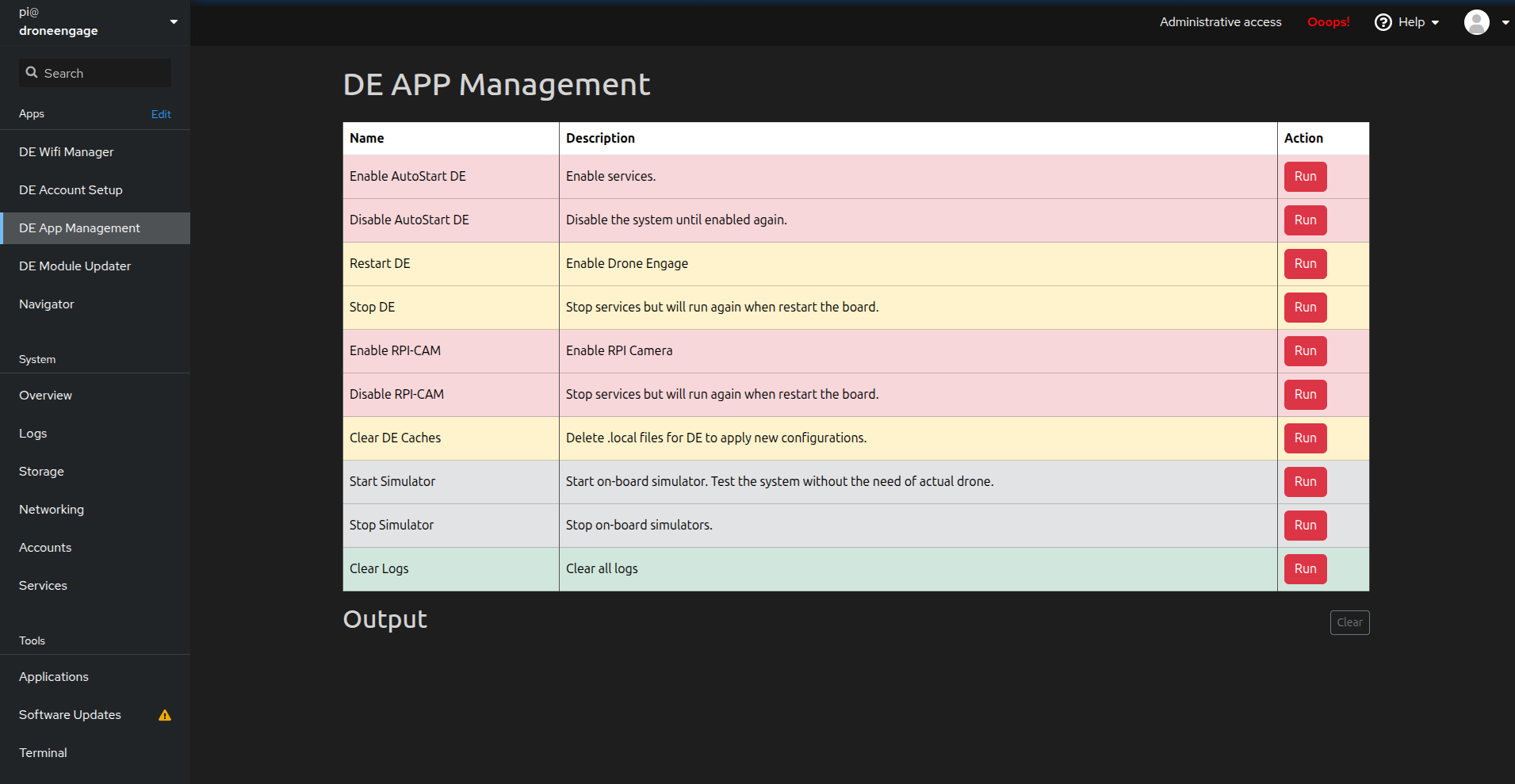1515x784 pixels.
Task: Click the search magnifier icon in the sidebar
Action: click(32, 72)
